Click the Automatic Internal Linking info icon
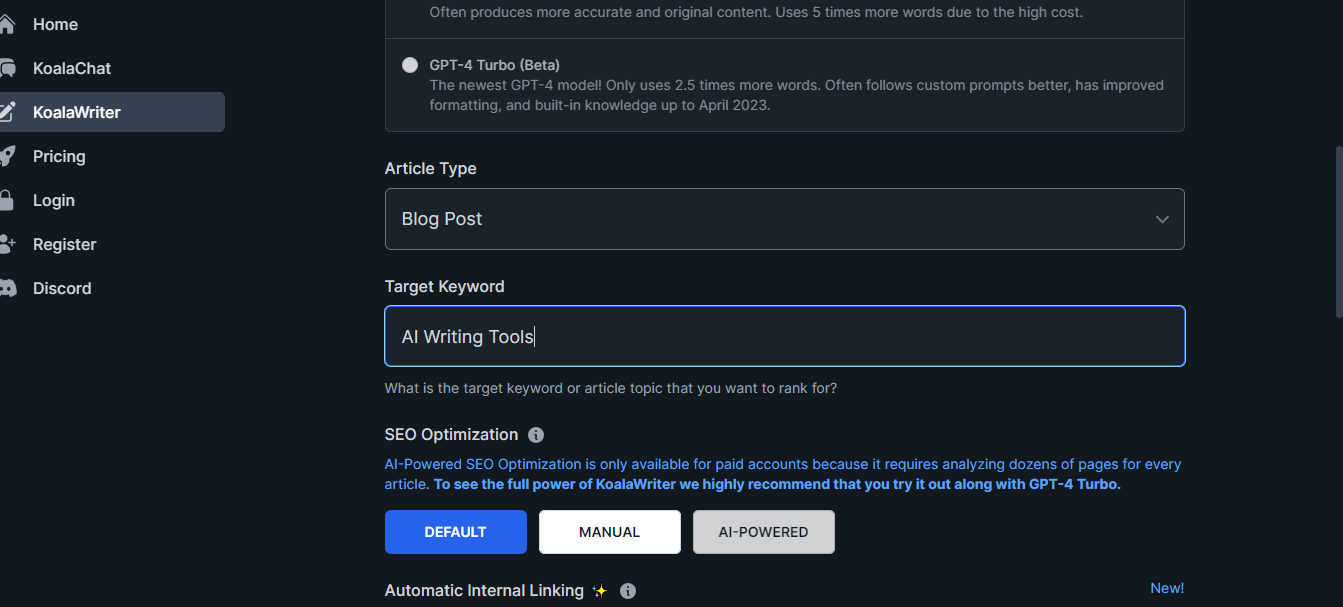Screen dimensions: 1343x607 (628, 591)
